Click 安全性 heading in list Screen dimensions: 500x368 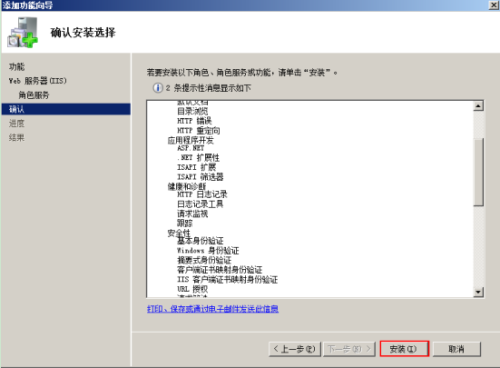click(179, 233)
